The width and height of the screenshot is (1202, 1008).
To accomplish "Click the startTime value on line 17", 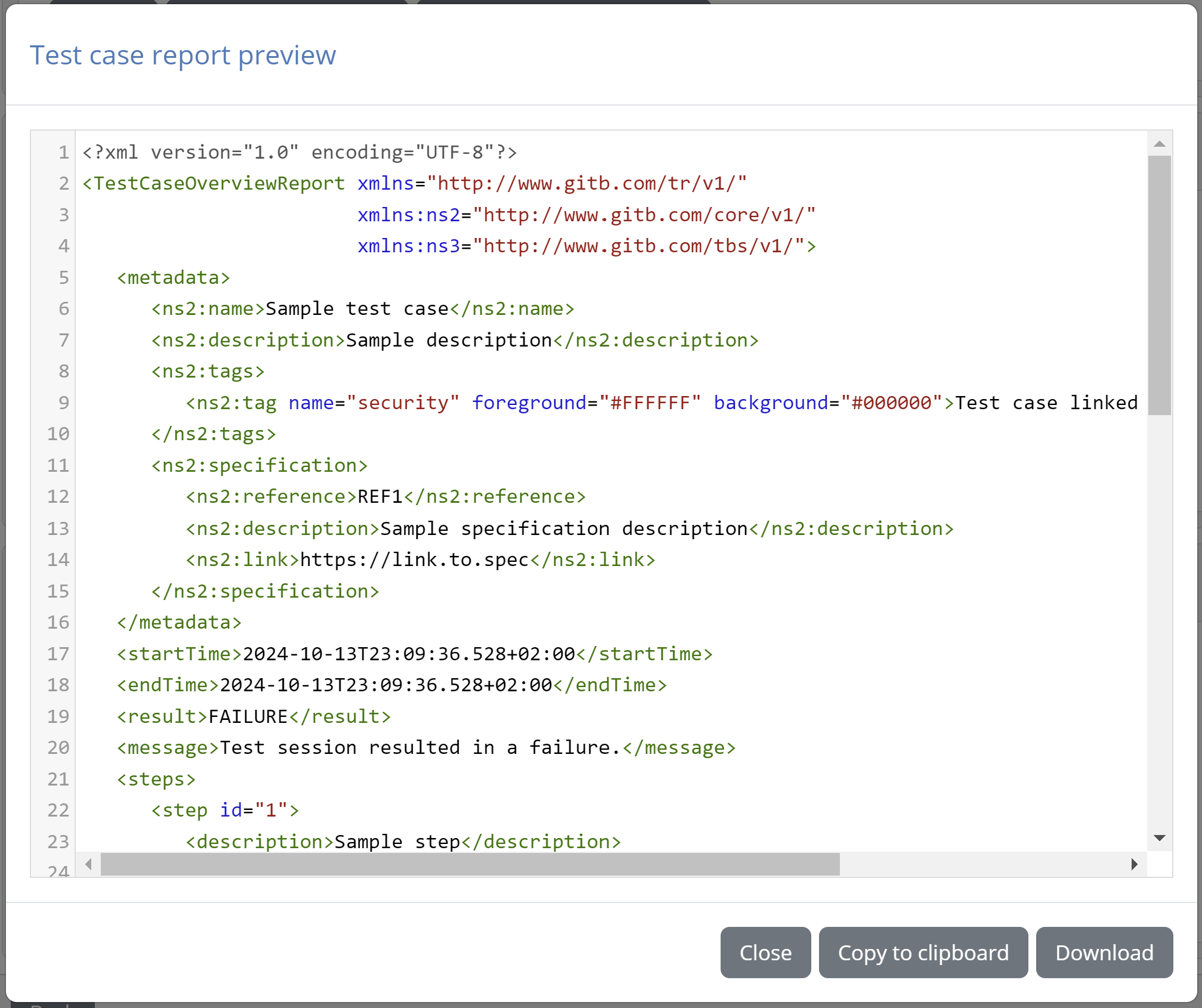I will [x=409, y=654].
